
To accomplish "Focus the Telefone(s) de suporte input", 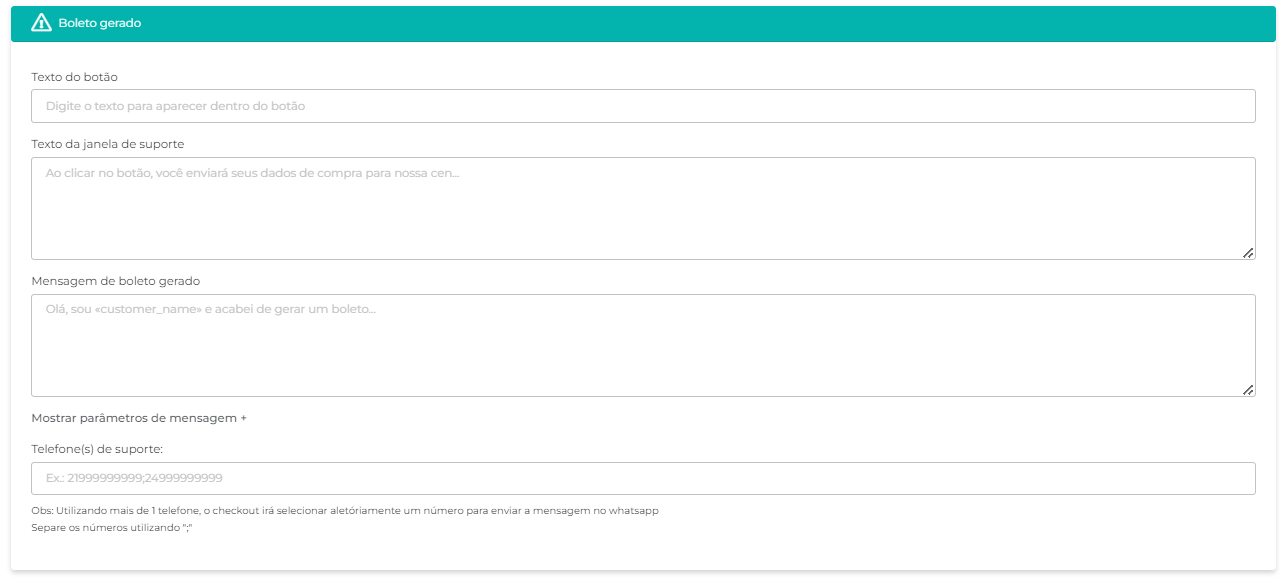I will point(643,478).
